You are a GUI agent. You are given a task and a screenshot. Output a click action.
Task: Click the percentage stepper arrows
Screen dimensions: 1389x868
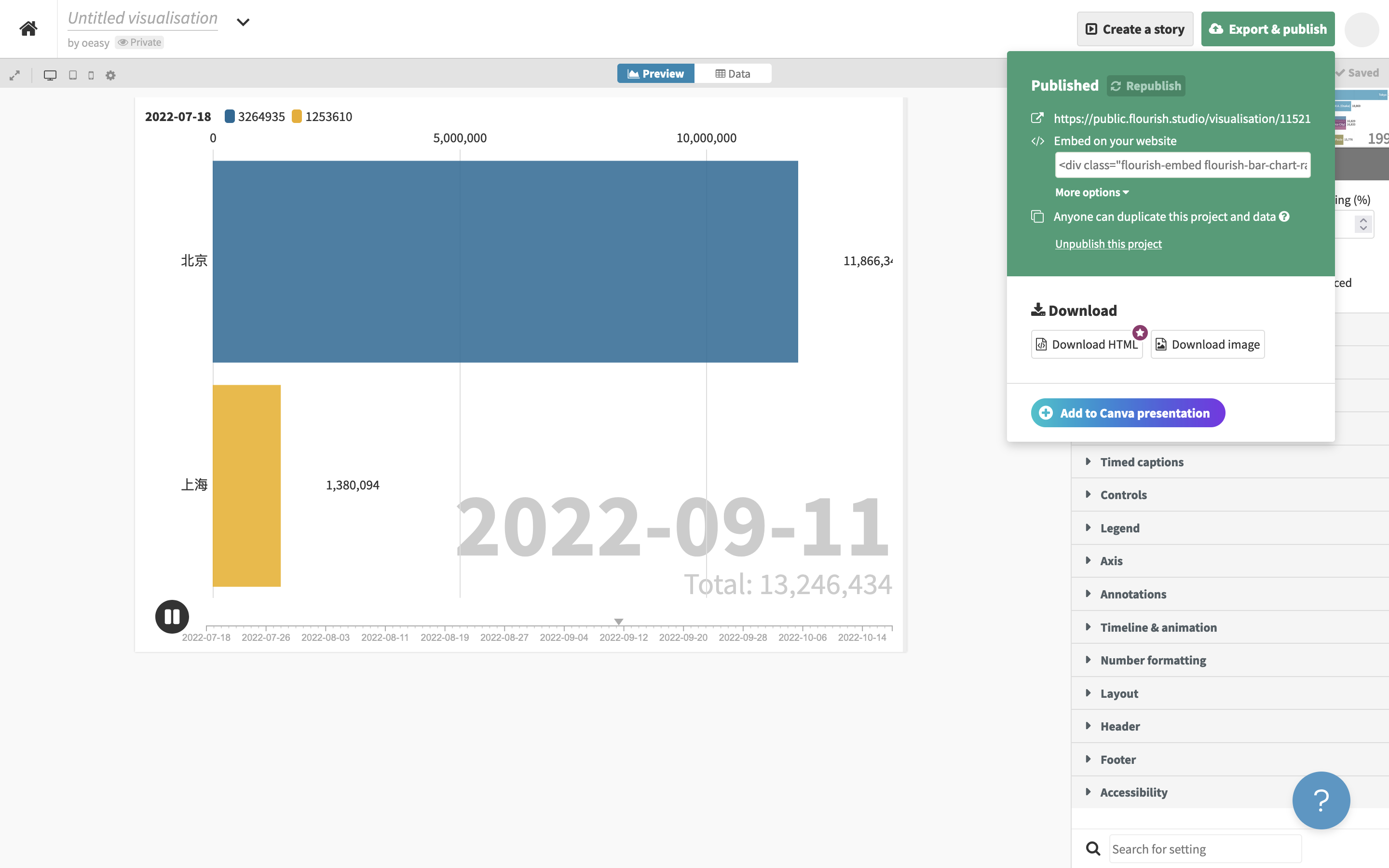pyautogui.click(x=1363, y=224)
